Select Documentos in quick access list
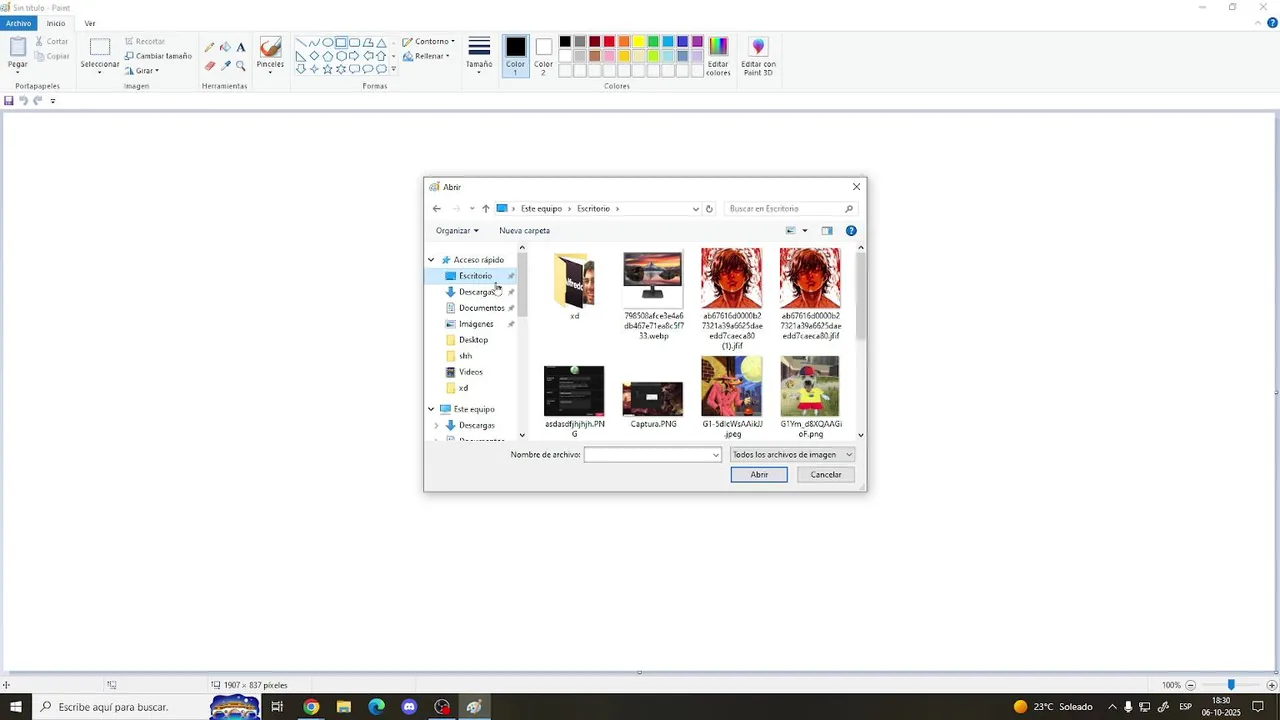The image size is (1280, 720). click(x=481, y=308)
